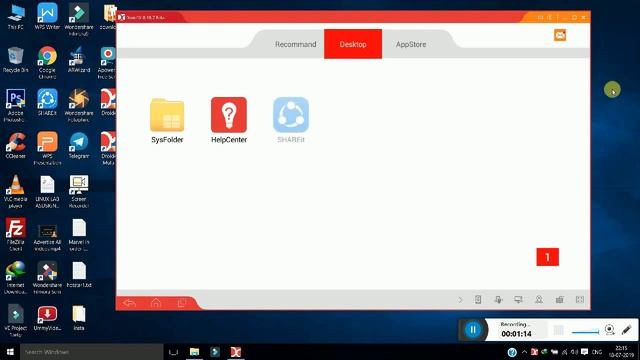Expand the emulator toolbar chevron
This screenshot has width=640, height=360.
[460, 300]
